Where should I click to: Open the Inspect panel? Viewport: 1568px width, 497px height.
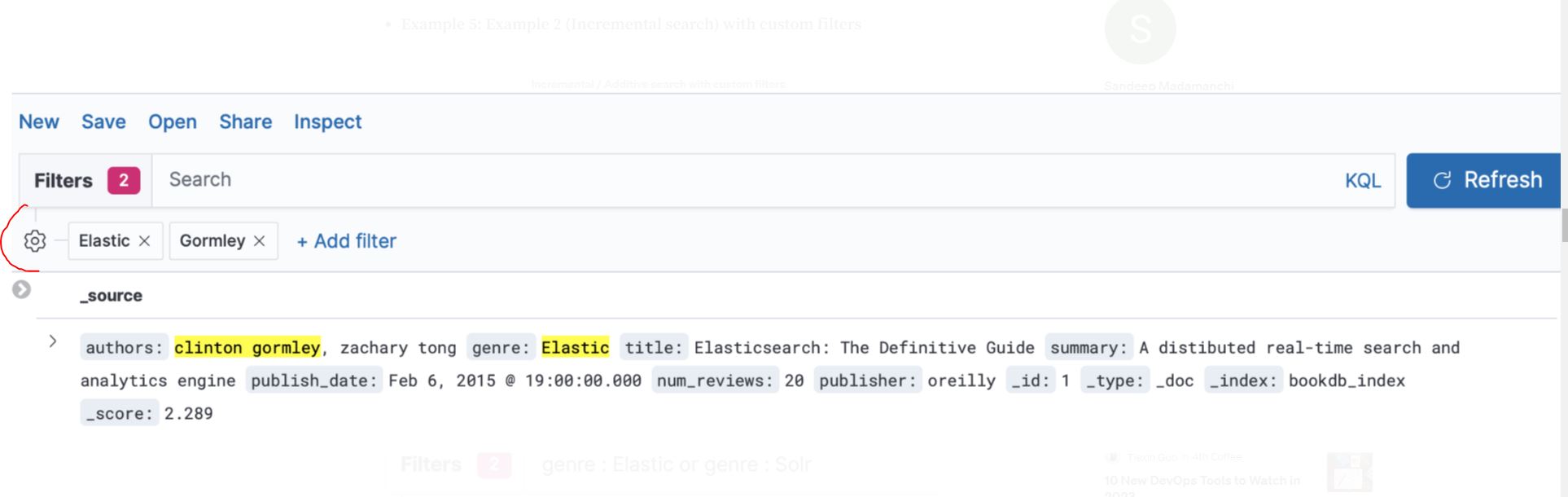pyautogui.click(x=328, y=121)
